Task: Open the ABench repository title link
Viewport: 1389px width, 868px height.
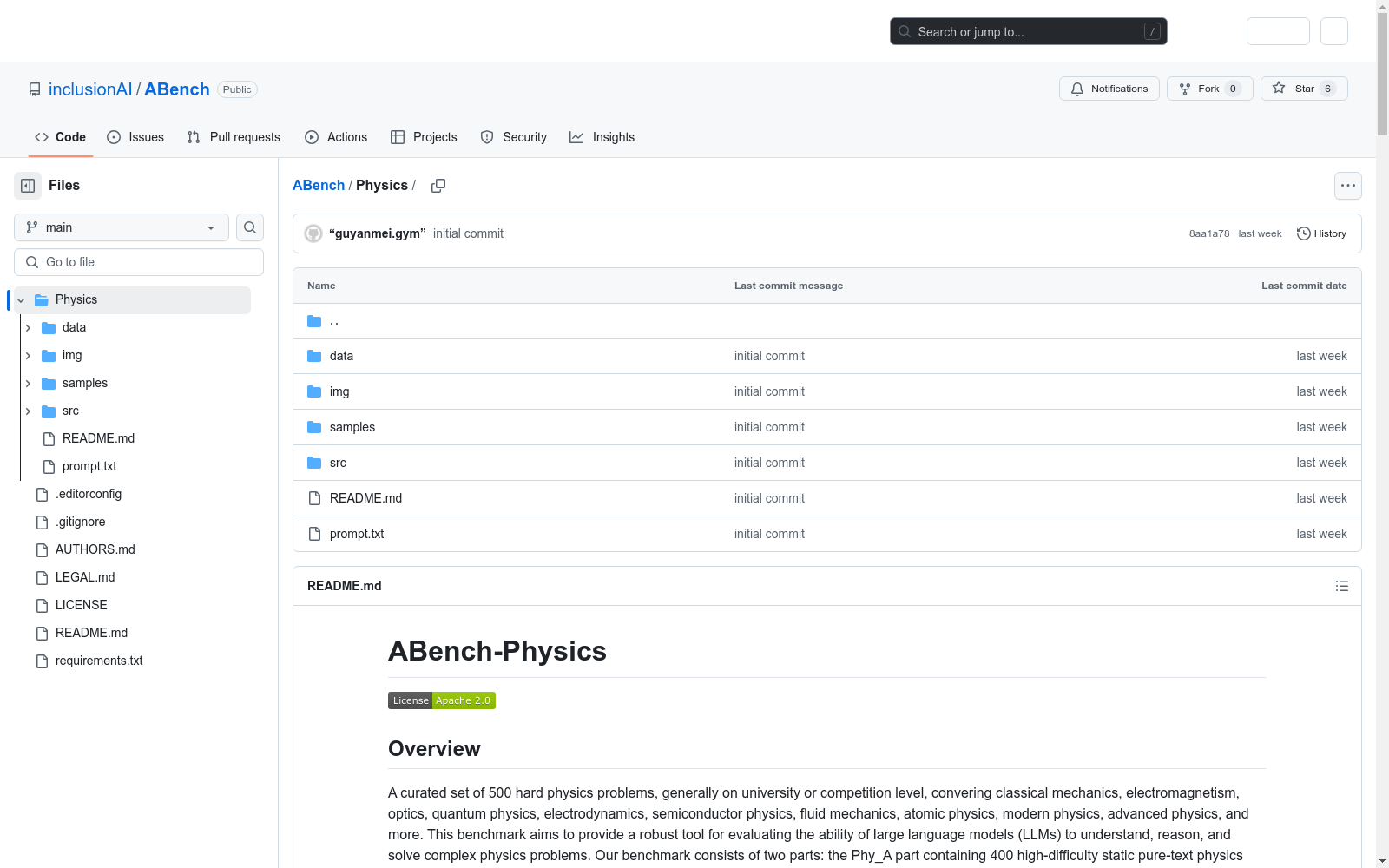Action: [x=177, y=89]
